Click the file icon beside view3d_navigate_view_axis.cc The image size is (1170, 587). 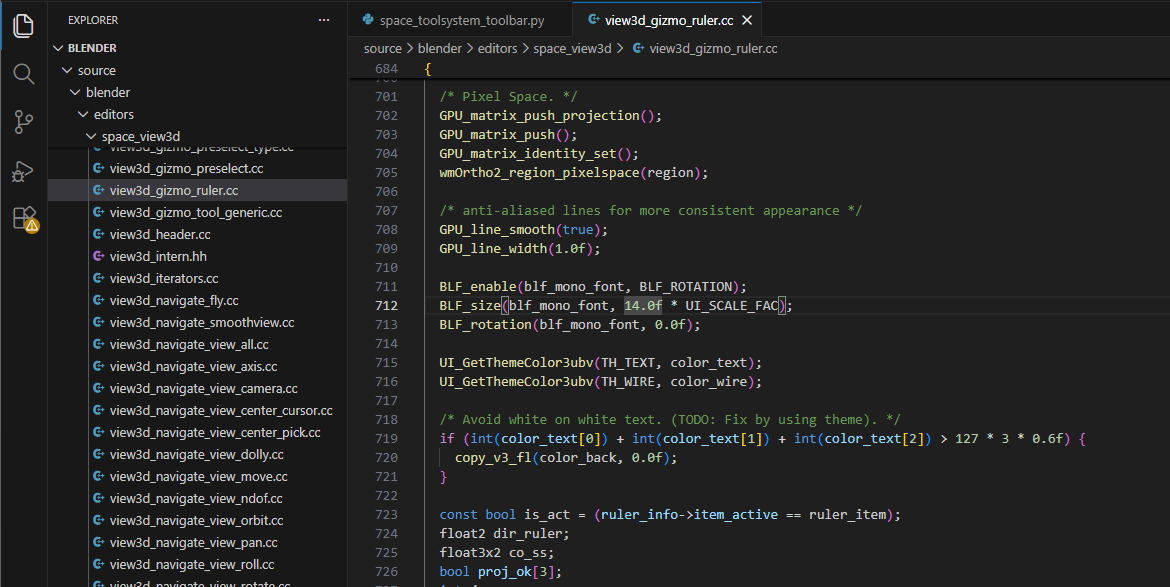point(98,366)
